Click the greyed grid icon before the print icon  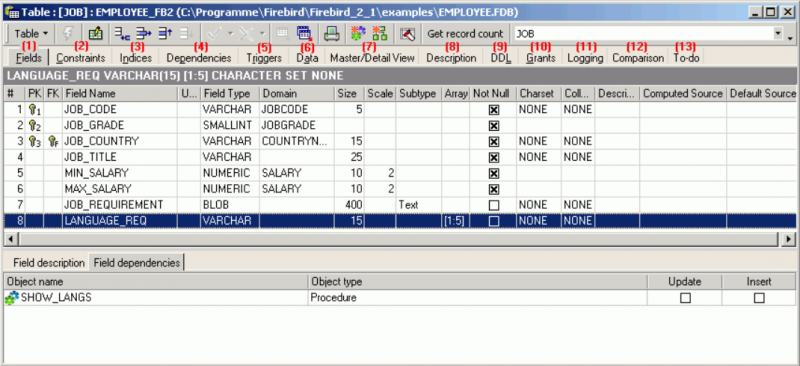click(x=283, y=34)
